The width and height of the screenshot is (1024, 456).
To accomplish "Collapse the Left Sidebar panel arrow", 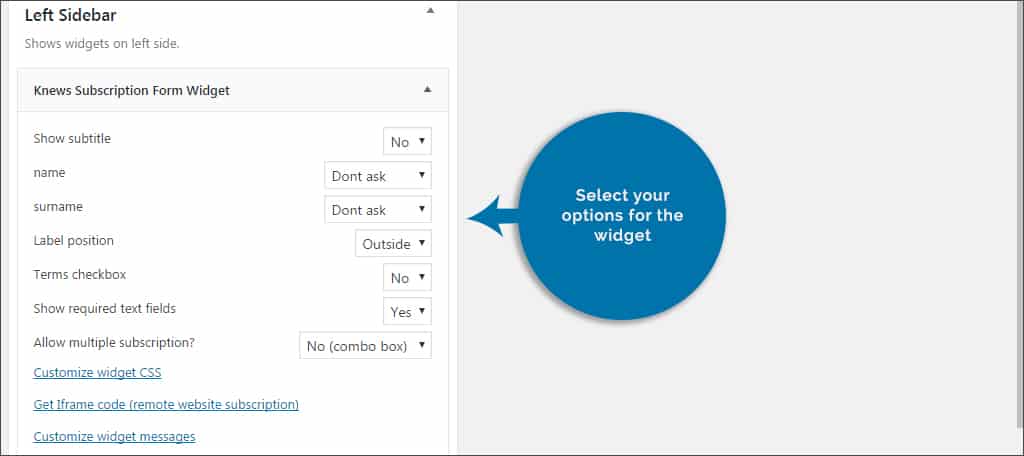I will click(x=430, y=10).
